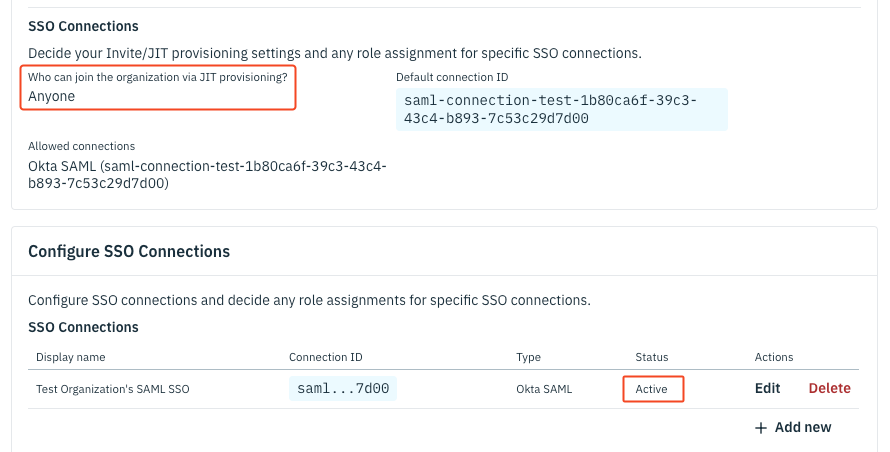Click the Actions column header
The image size is (890, 452).
(x=773, y=357)
